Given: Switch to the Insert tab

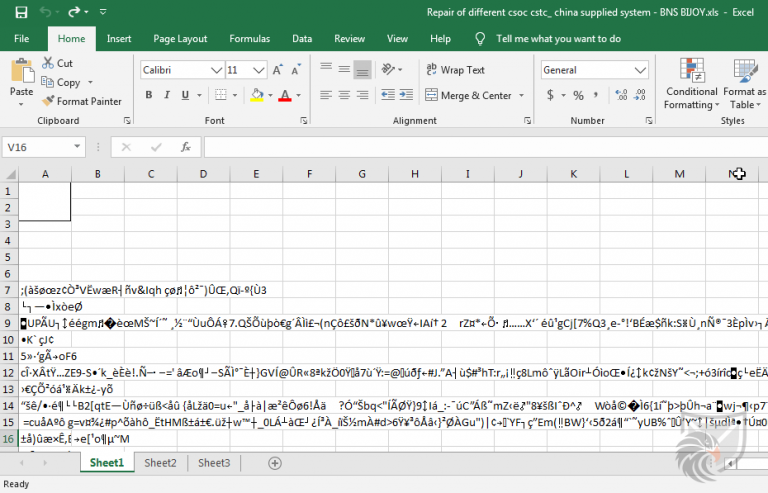Looking at the screenshot, I should pyautogui.click(x=119, y=39).
